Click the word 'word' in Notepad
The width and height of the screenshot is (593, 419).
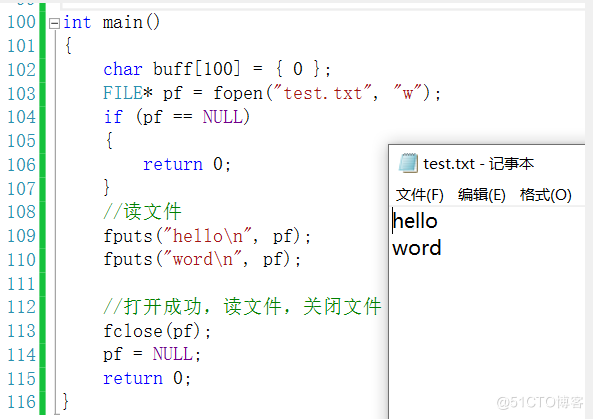[417, 248]
